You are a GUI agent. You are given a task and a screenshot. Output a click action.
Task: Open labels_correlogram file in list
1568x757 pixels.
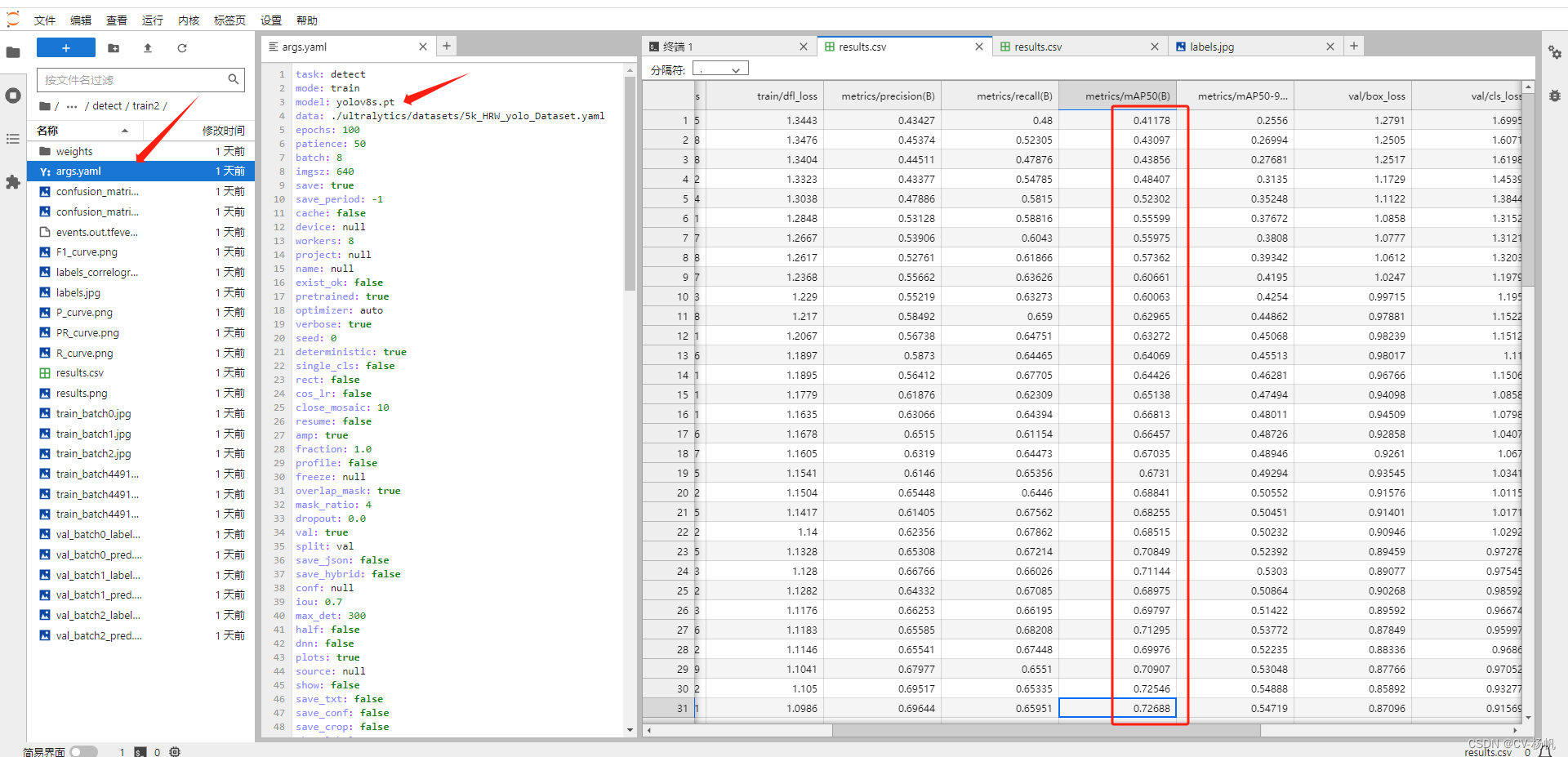coord(141,273)
